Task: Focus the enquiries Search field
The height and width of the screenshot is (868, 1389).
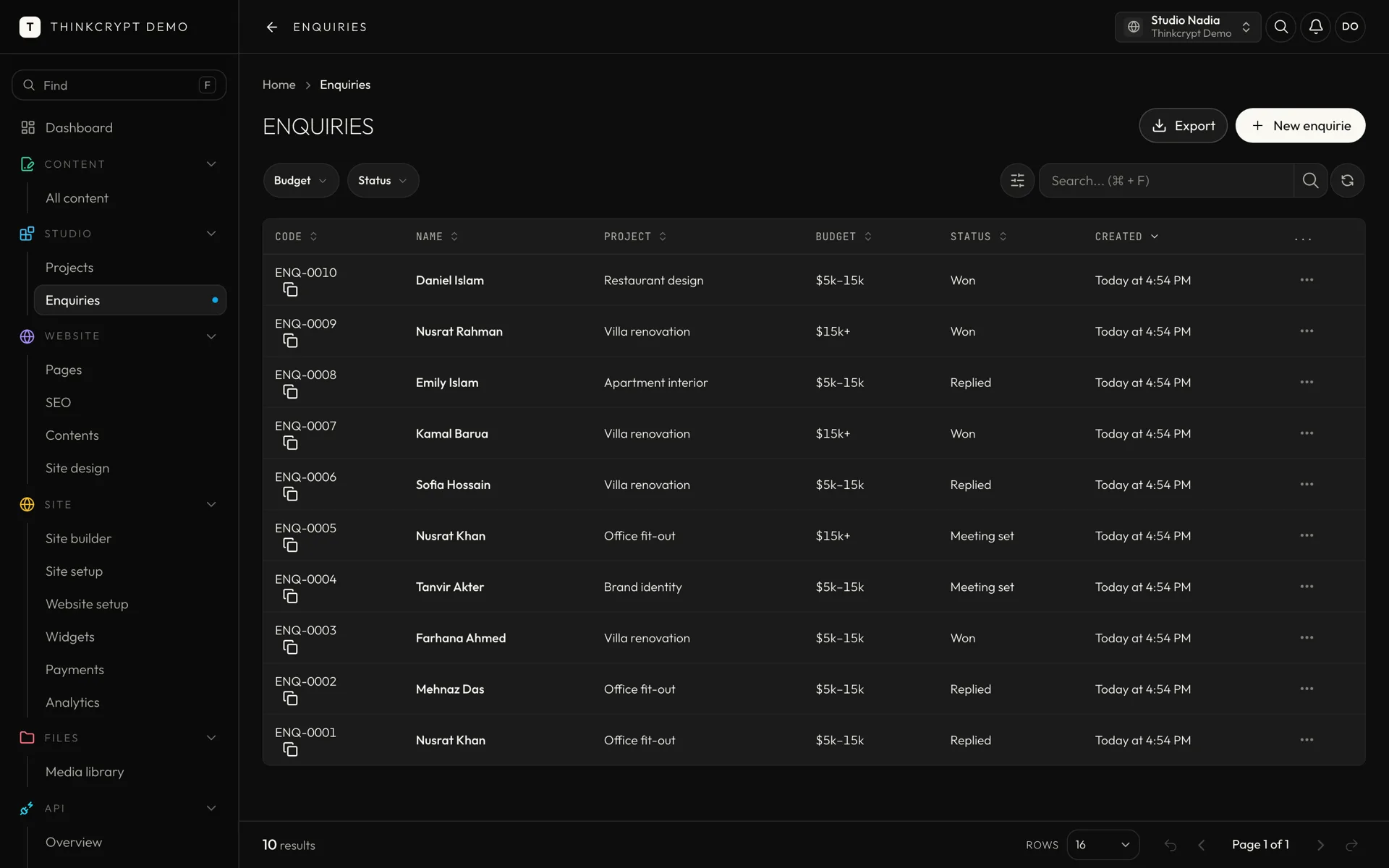Action: pos(1165,181)
